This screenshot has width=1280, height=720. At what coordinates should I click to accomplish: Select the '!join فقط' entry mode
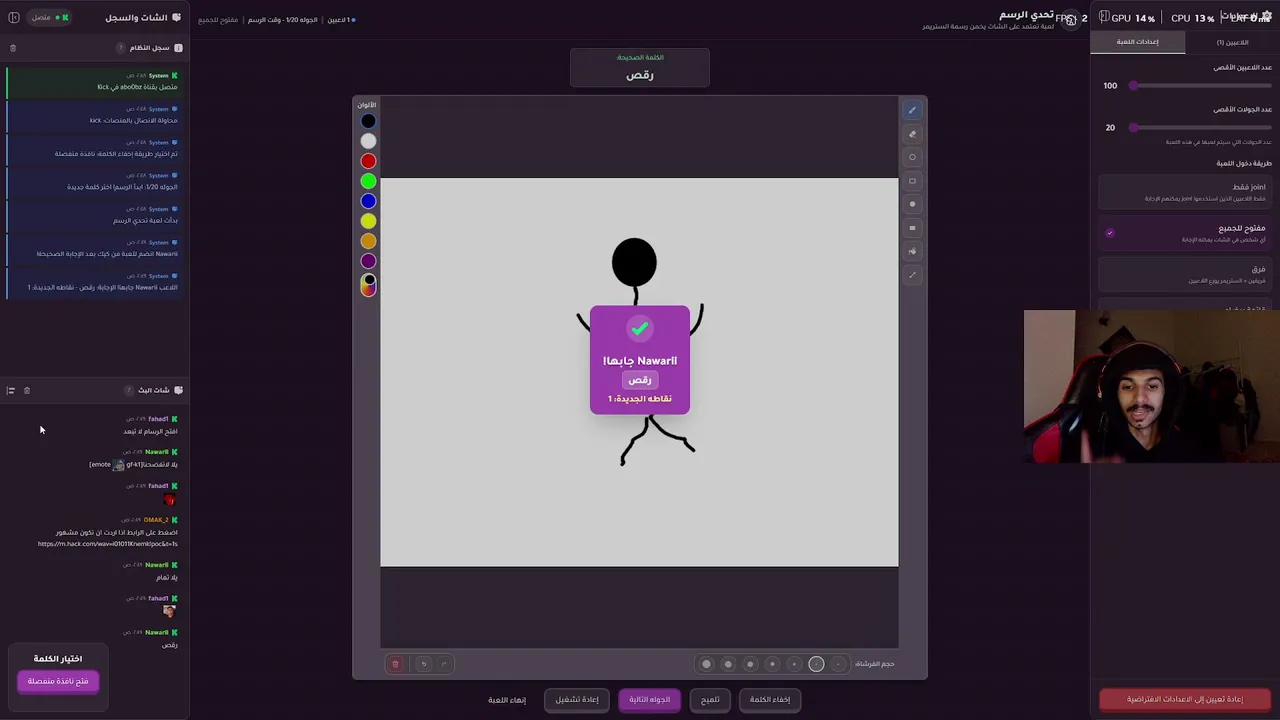click(1185, 192)
